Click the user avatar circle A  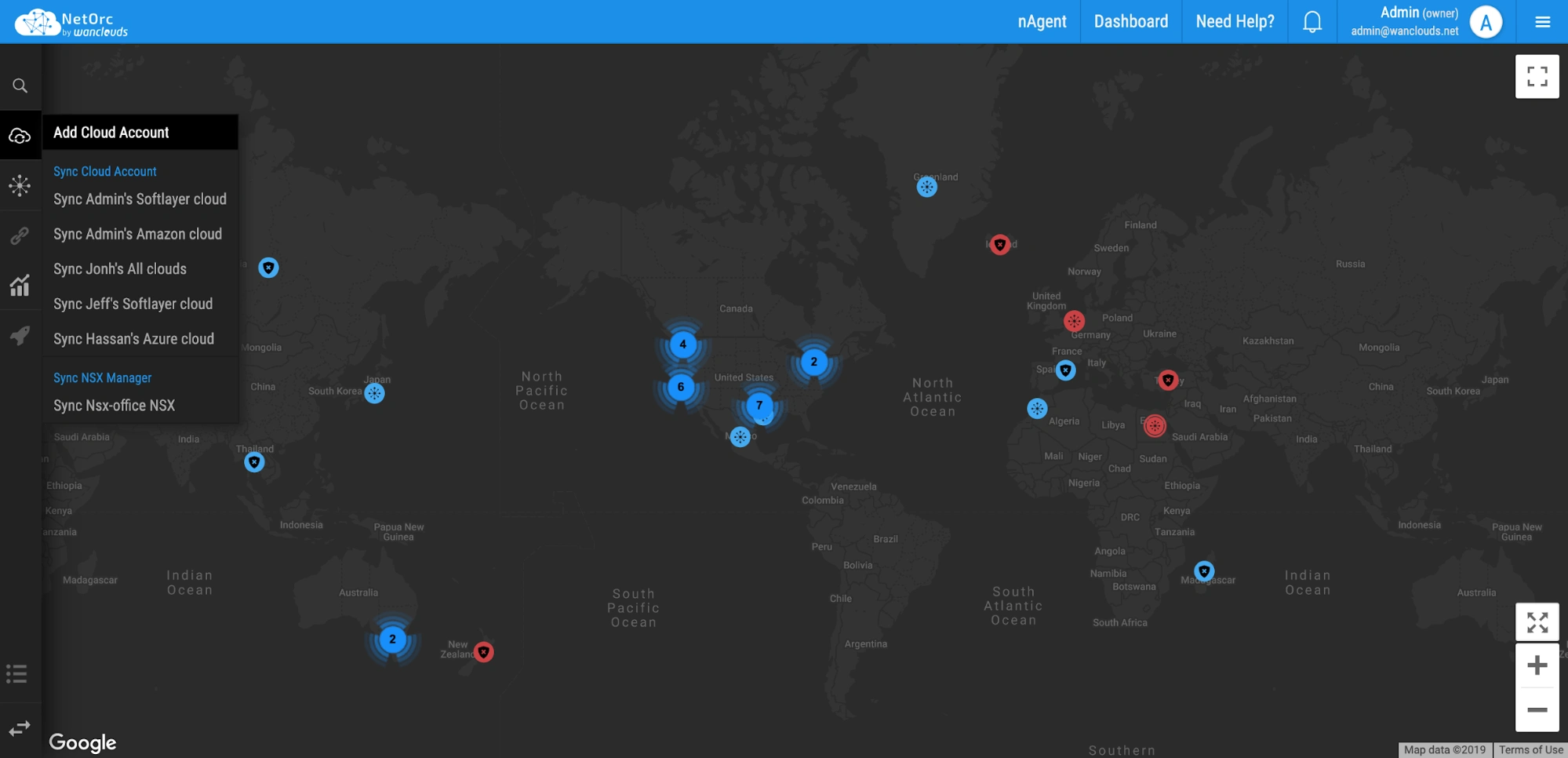[x=1486, y=22]
